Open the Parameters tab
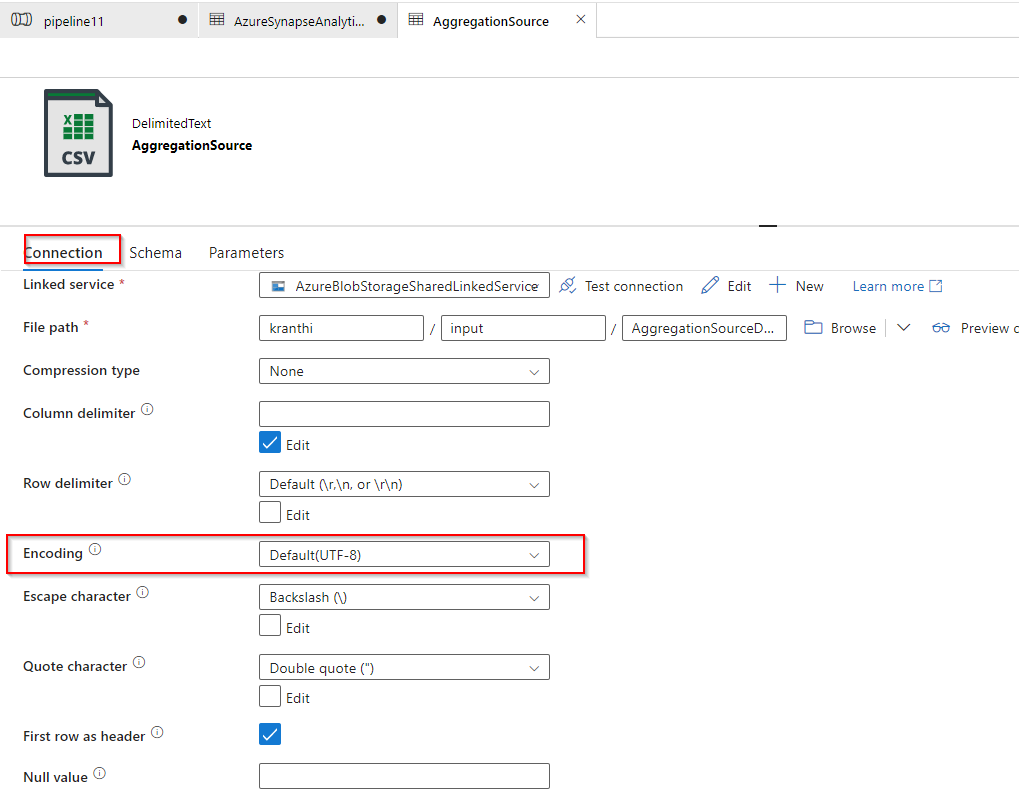1019x797 pixels. [x=245, y=252]
